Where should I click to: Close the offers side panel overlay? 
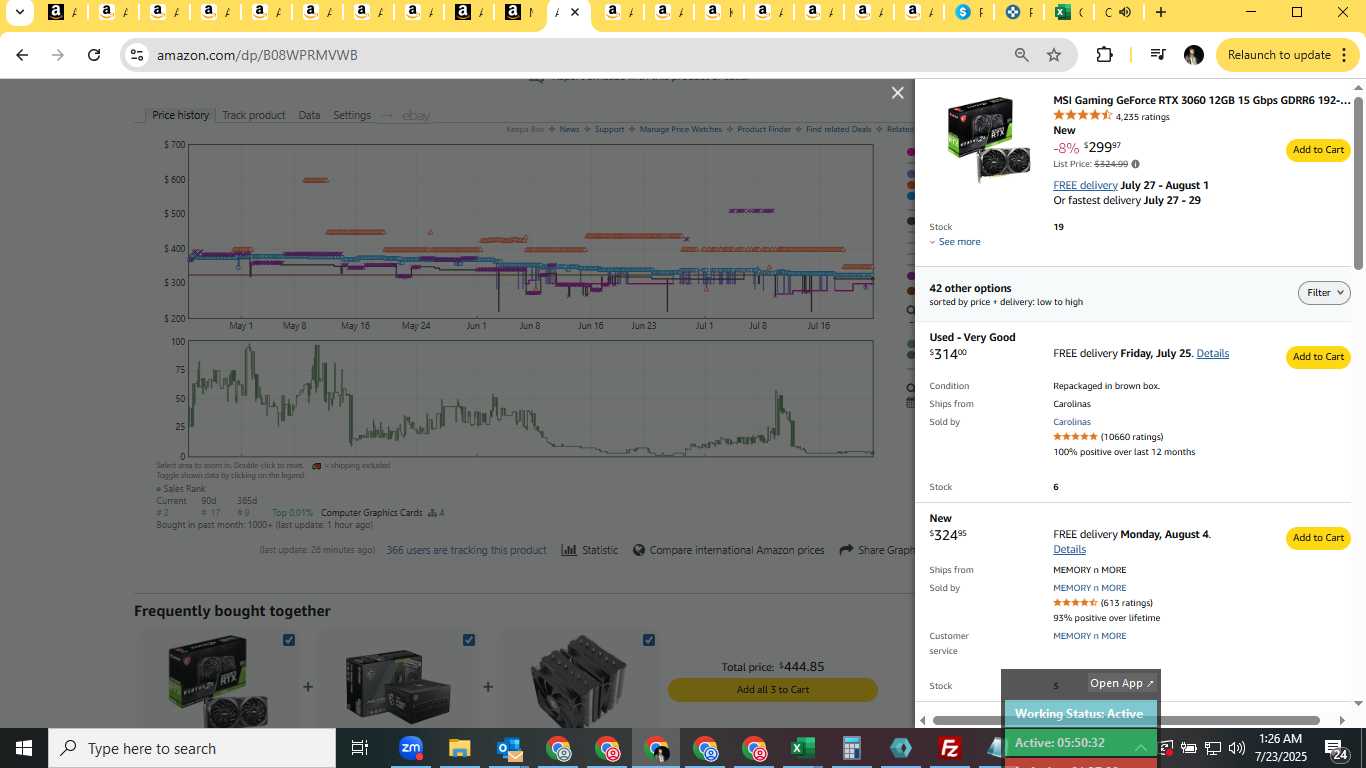click(897, 92)
